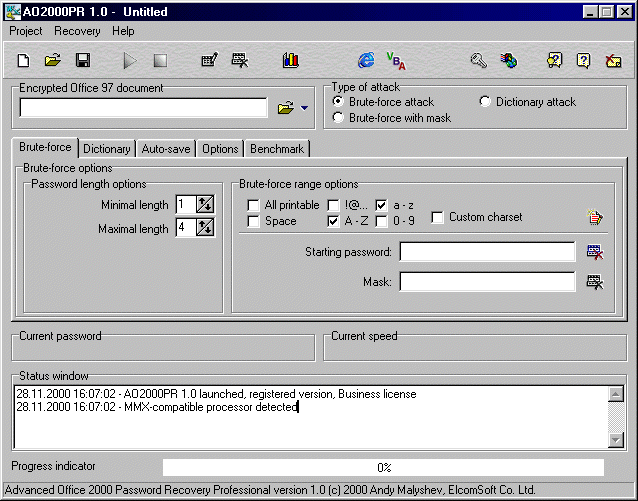Image resolution: width=638 pixels, height=501 pixels.
Task: Start recovery with the play arrow icon
Action: point(130,61)
